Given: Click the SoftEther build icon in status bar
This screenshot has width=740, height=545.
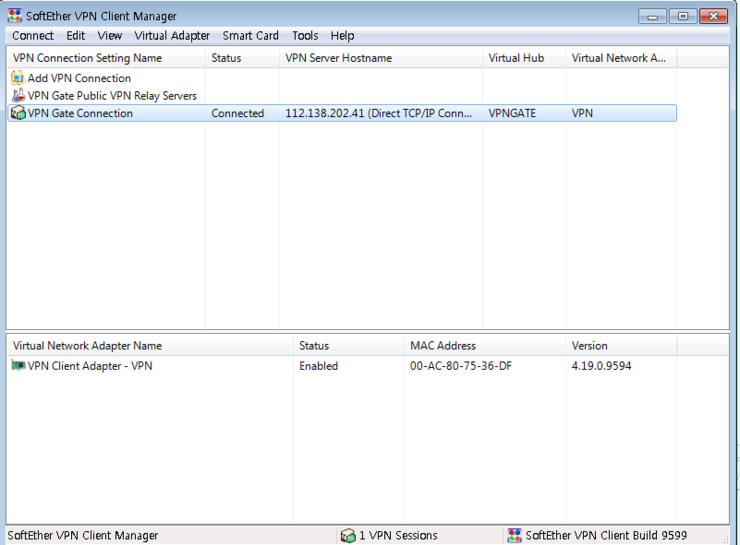Looking at the screenshot, I should point(514,536).
